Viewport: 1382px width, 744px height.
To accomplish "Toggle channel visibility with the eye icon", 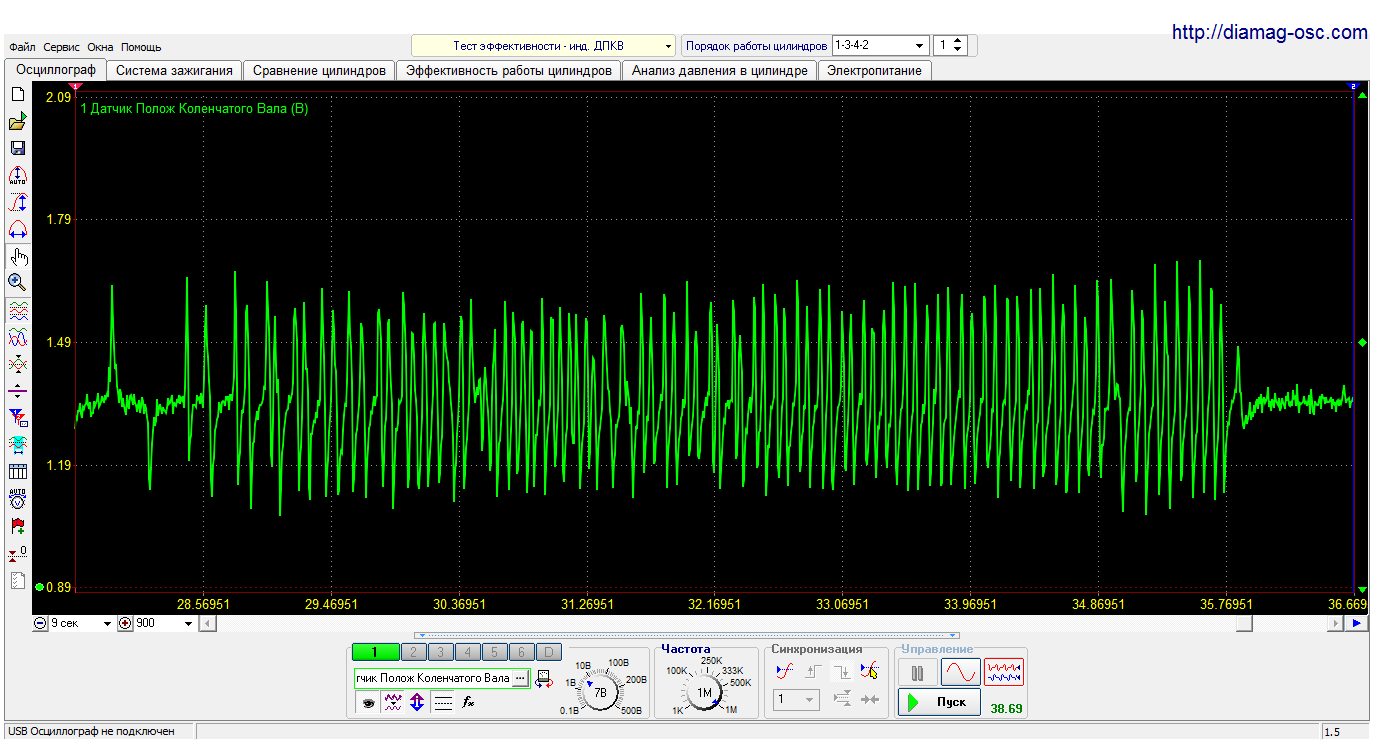I will point(368,702).
